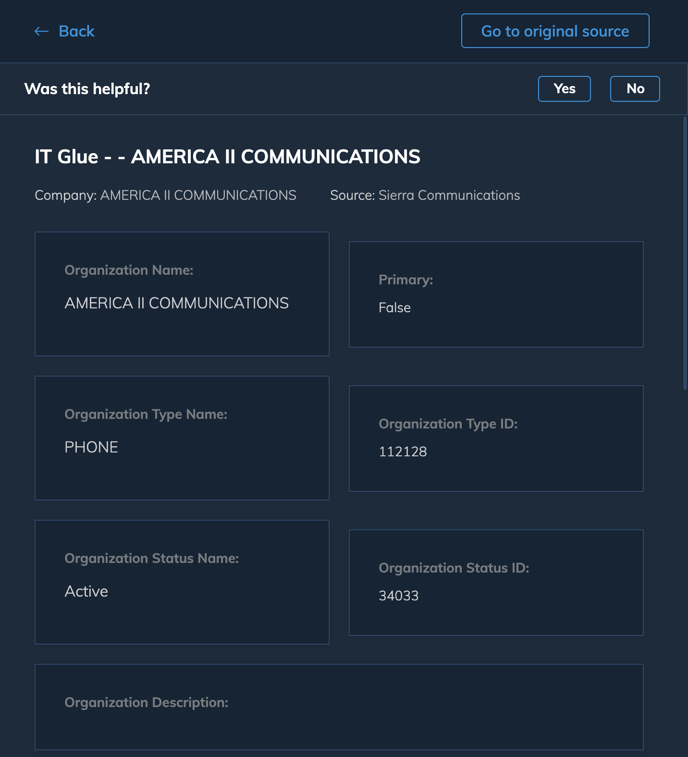
Task: Click the Was this helpful? prompt text
Action: [87, 89]
